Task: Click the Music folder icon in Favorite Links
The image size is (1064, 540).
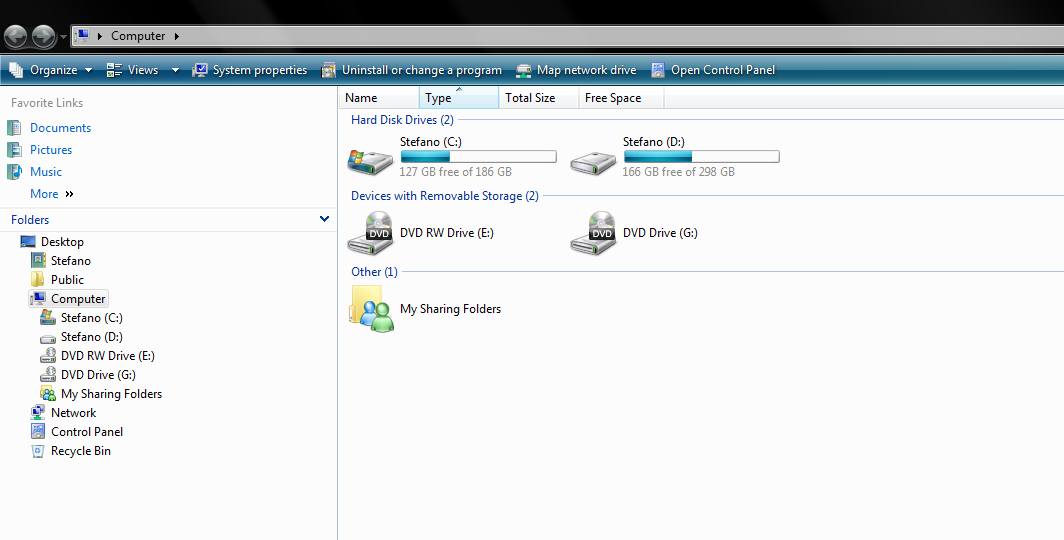Action: click(14, 172)
